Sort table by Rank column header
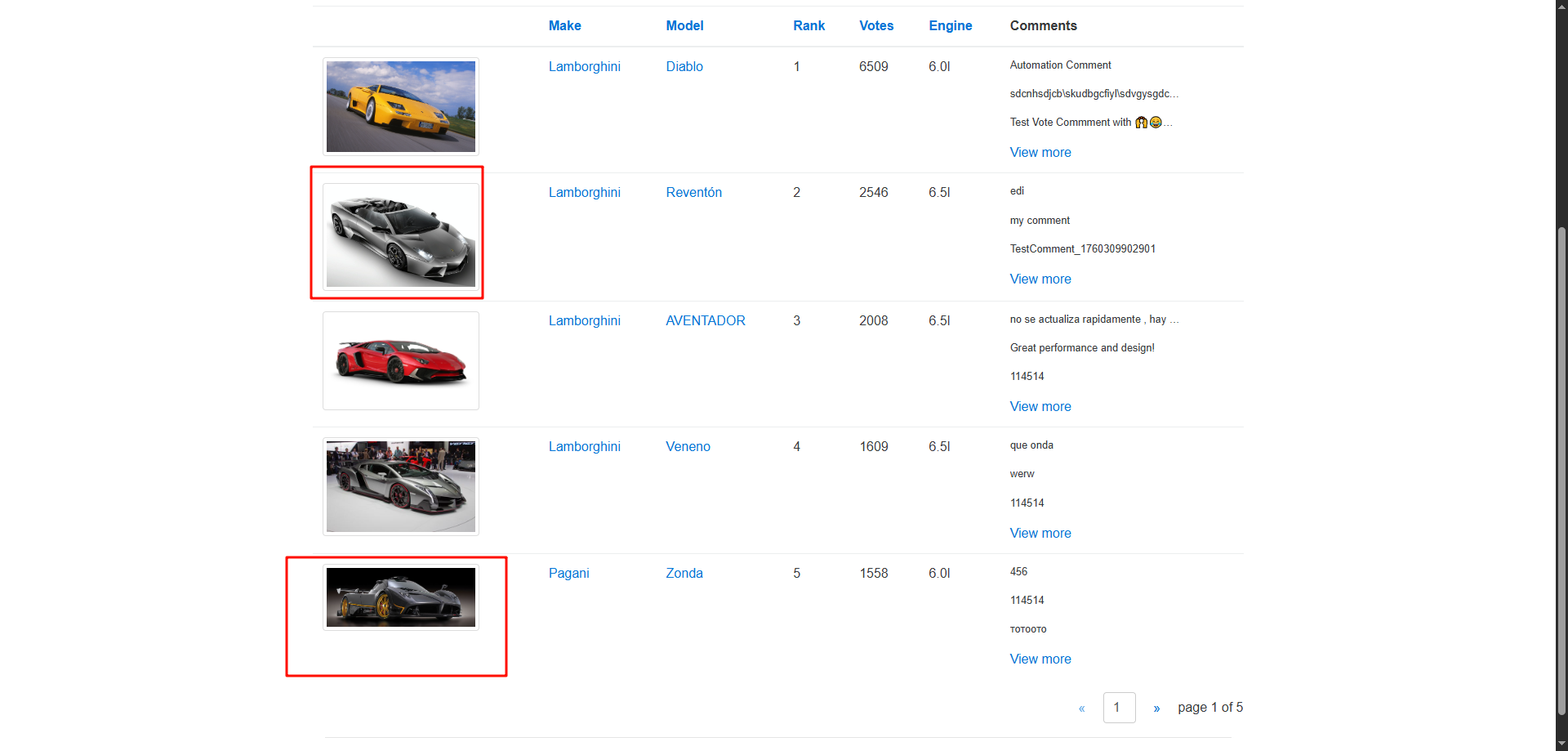Viewport: 1568px width, 751px height. pos(808,26)
